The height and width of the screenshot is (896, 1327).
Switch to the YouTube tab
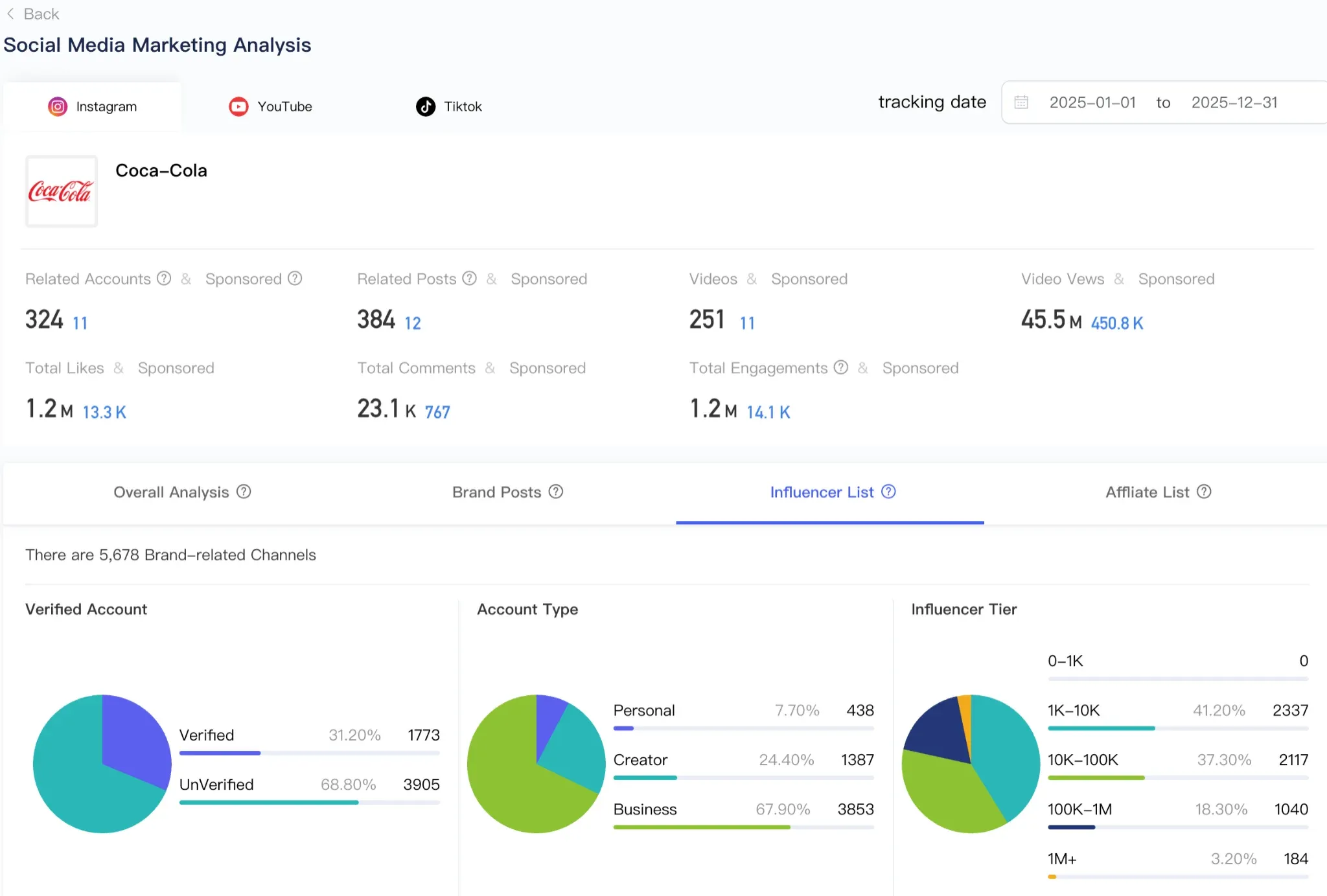pos(271,106)
